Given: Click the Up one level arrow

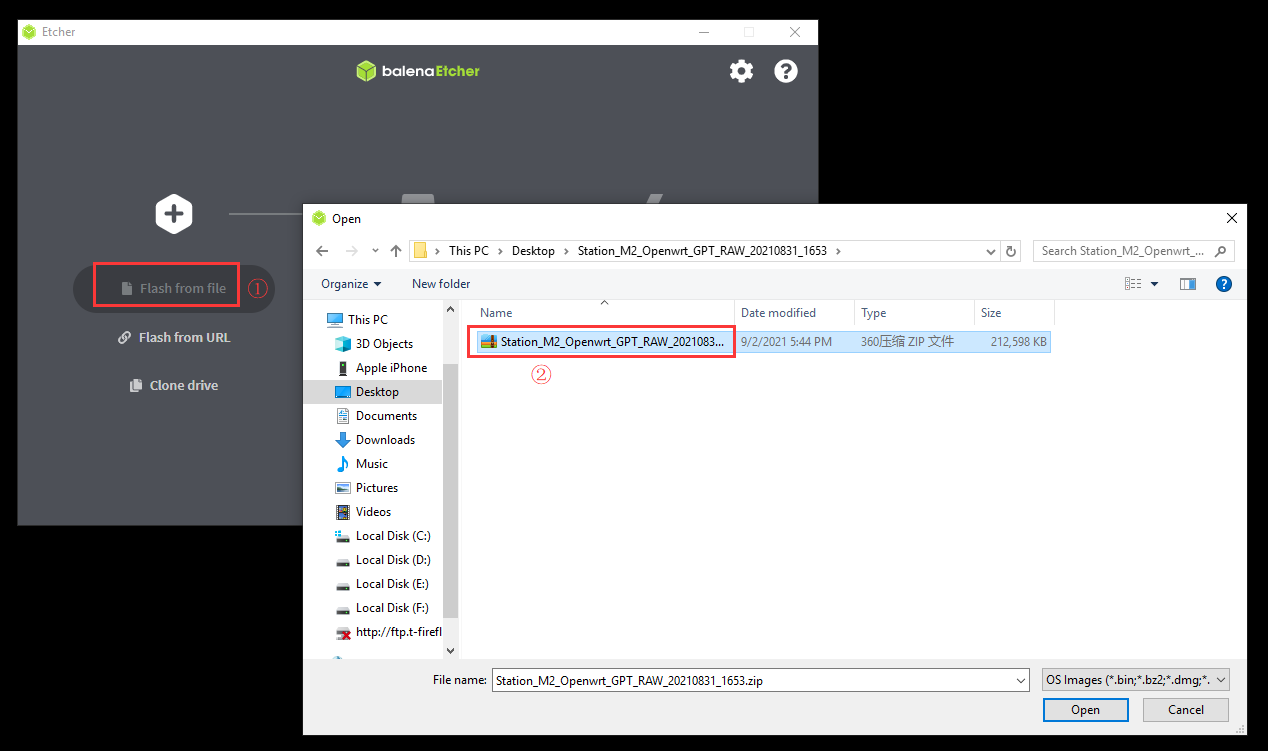Looking at the screenshot, I should click(396, 251).
